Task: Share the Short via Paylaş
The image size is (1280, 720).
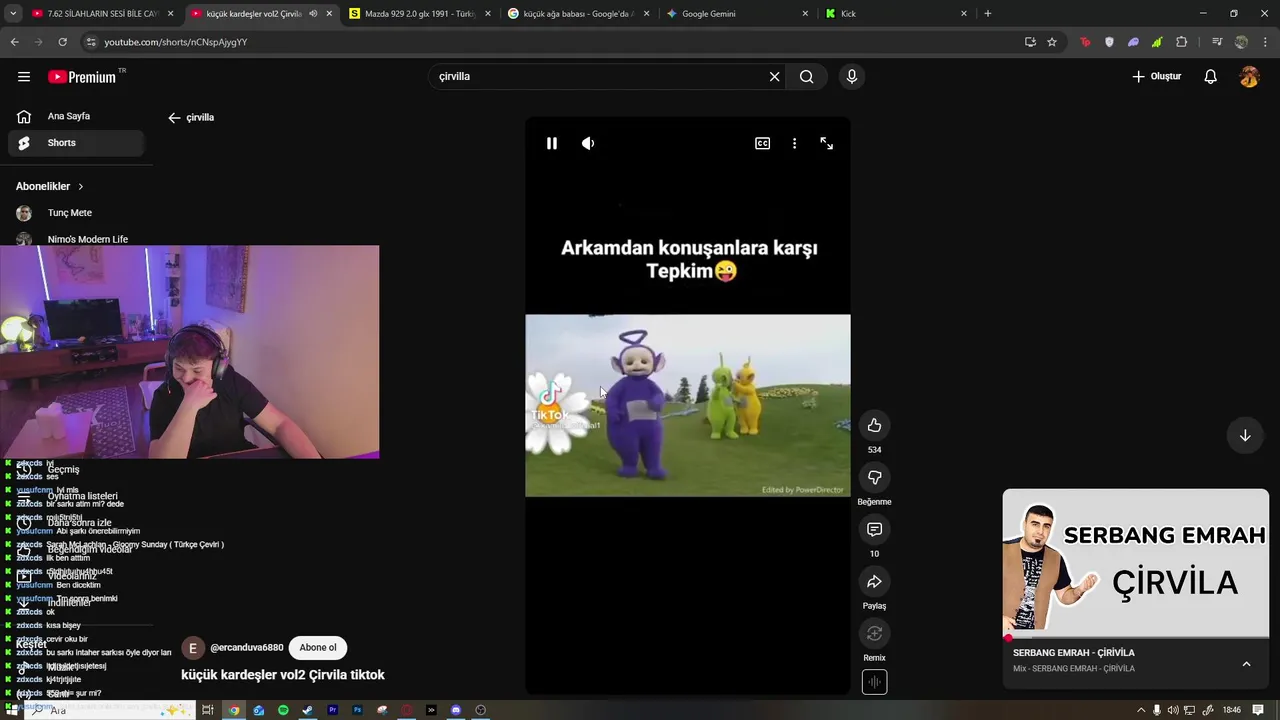Action: pyautogui.click(x=874, y=582)
